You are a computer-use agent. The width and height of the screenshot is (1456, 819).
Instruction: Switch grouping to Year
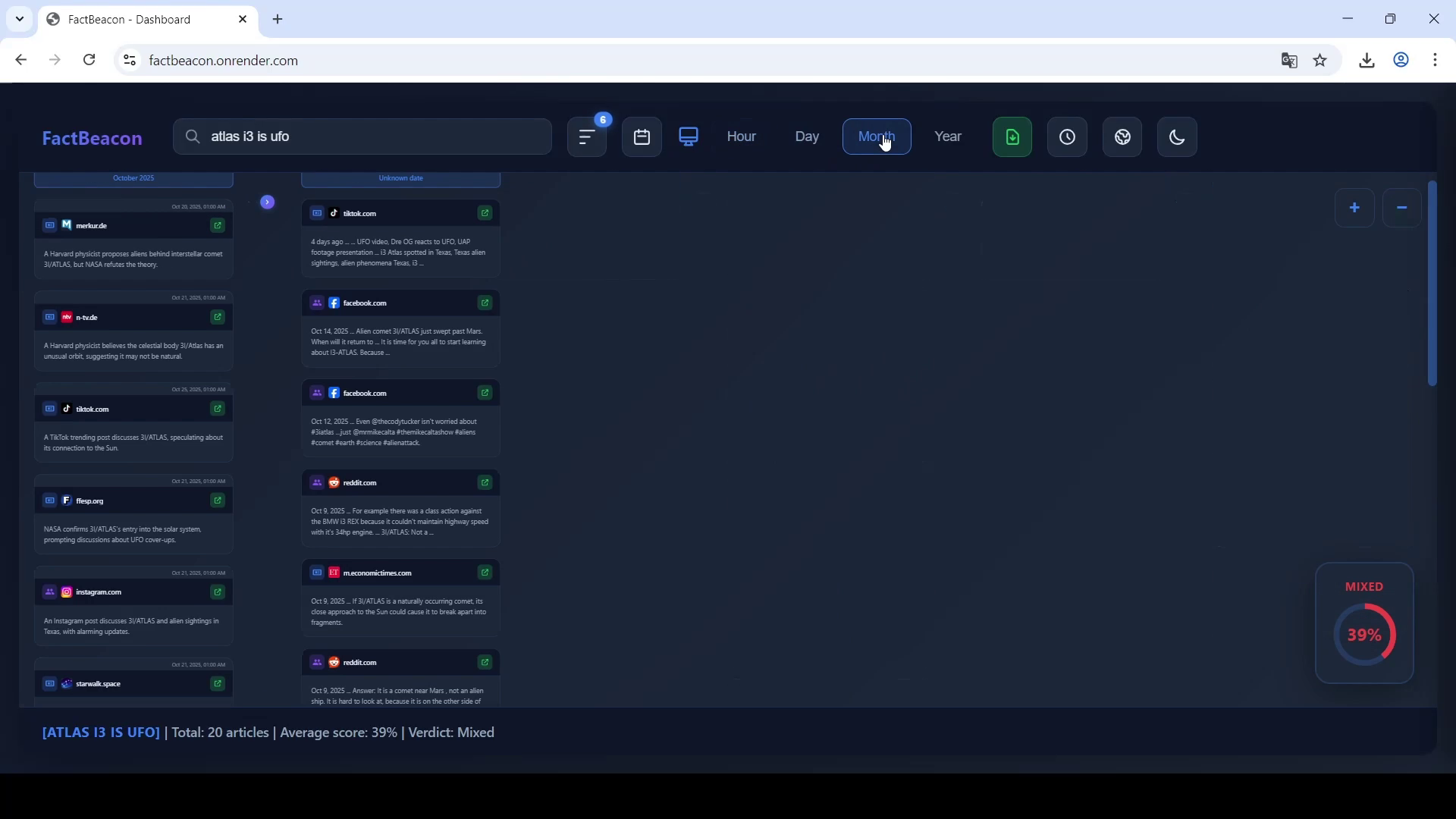click(948, 136)
